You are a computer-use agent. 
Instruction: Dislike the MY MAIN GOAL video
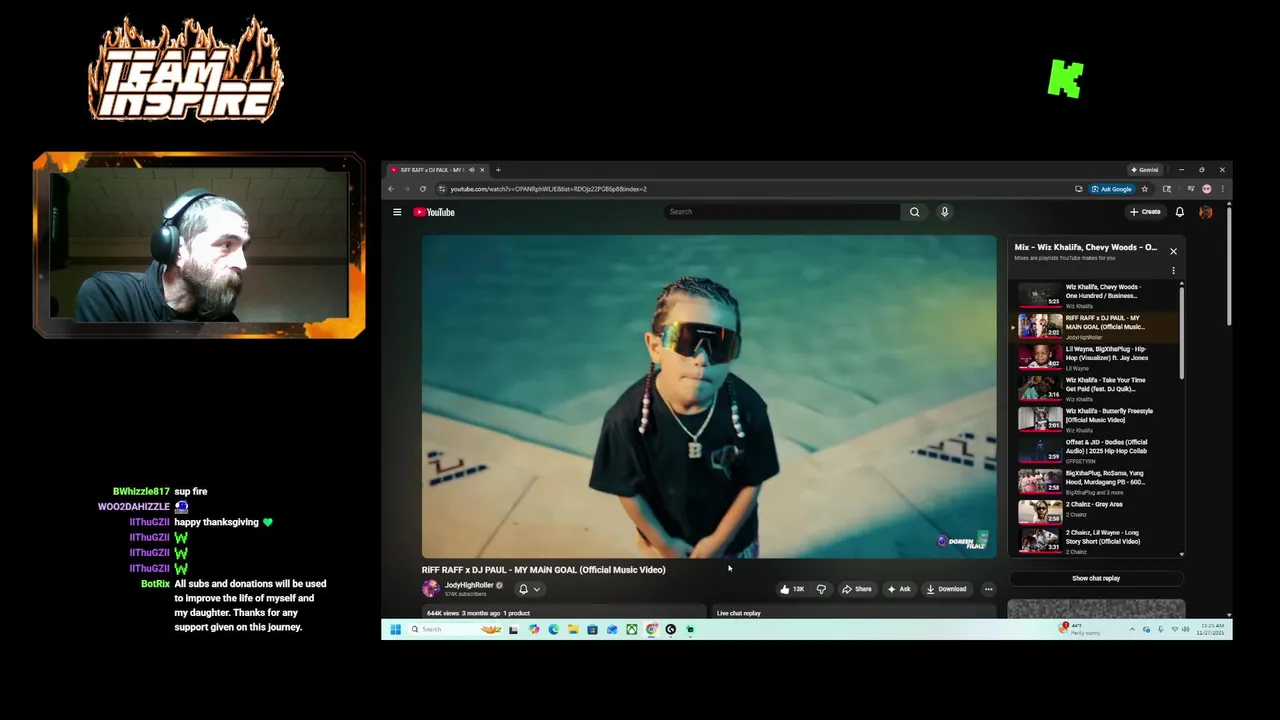pyautogui.click(x=821, y=589)
